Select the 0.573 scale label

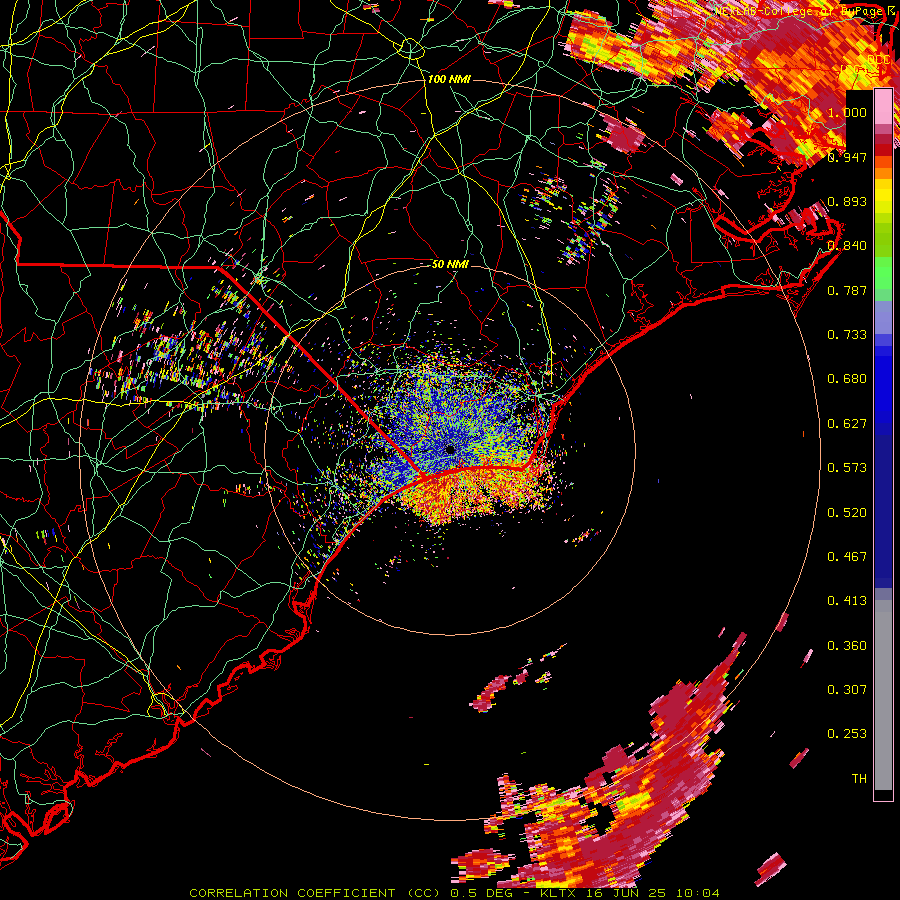coord(847,468)
